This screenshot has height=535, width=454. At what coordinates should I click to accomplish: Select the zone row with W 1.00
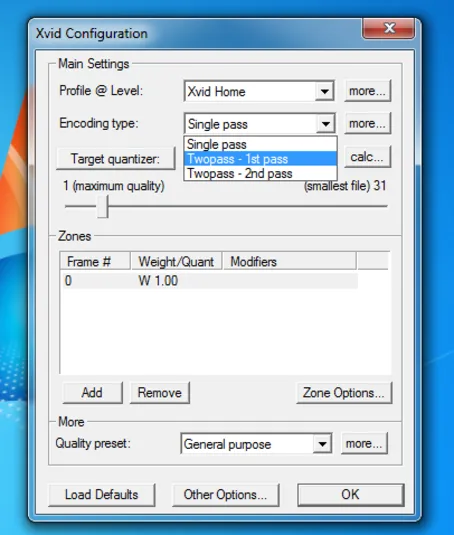coord(210,281)
